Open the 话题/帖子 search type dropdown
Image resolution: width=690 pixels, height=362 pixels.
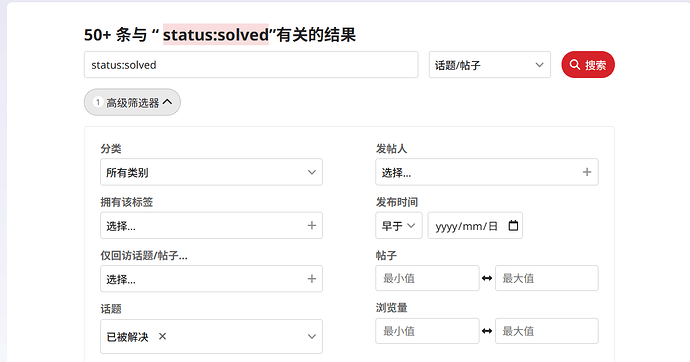click(489, 65)
